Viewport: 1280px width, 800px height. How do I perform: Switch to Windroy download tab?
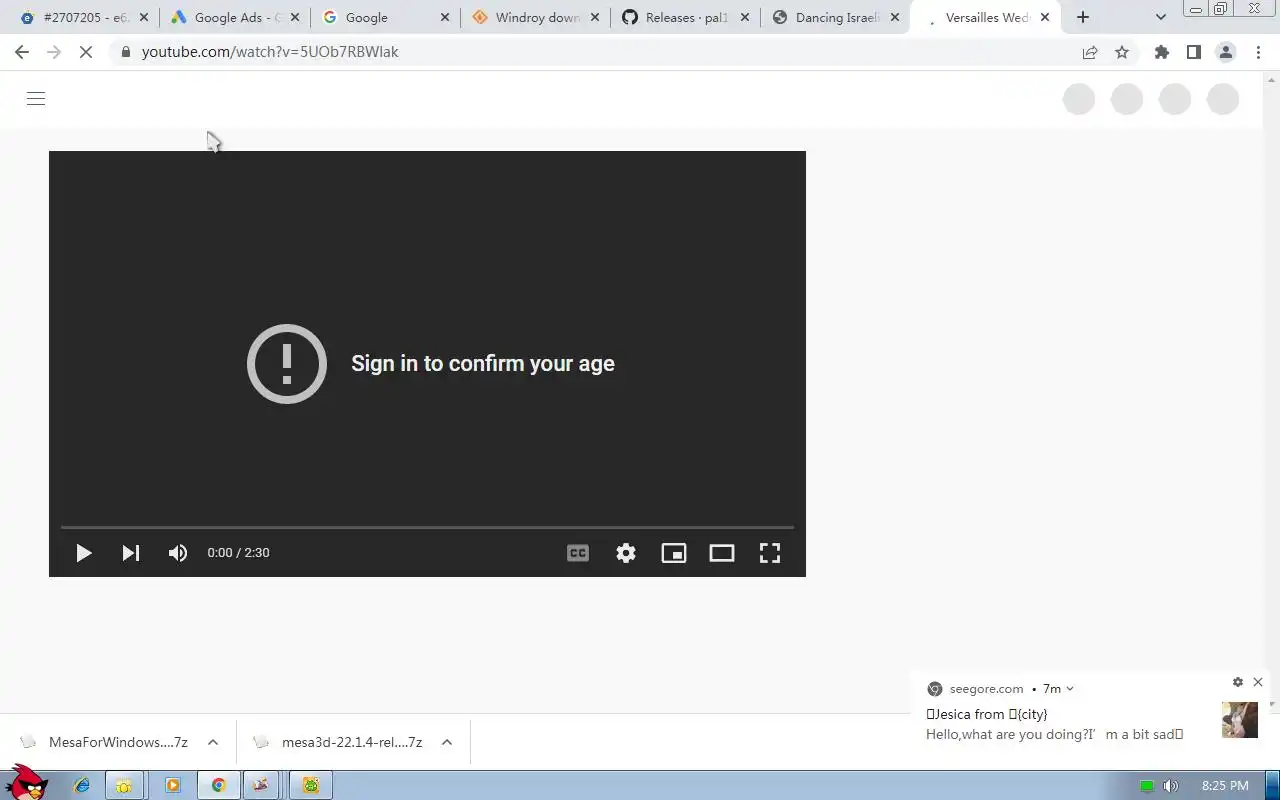coord(535,17)
